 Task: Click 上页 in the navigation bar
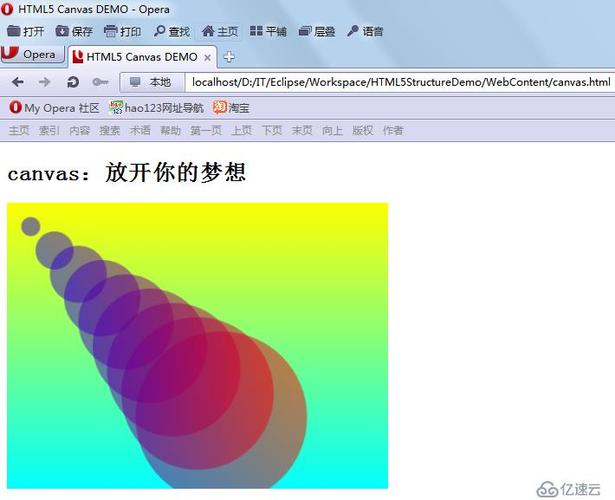(242, 130)
